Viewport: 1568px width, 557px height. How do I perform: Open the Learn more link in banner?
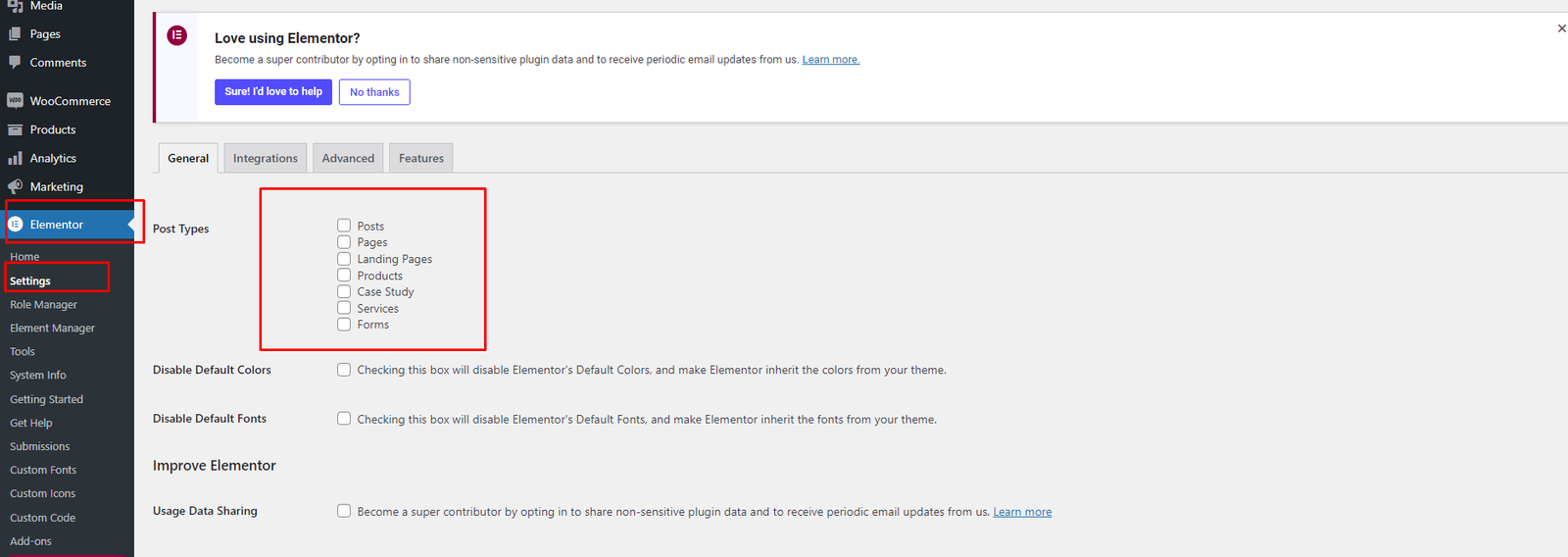pos(830,60)
